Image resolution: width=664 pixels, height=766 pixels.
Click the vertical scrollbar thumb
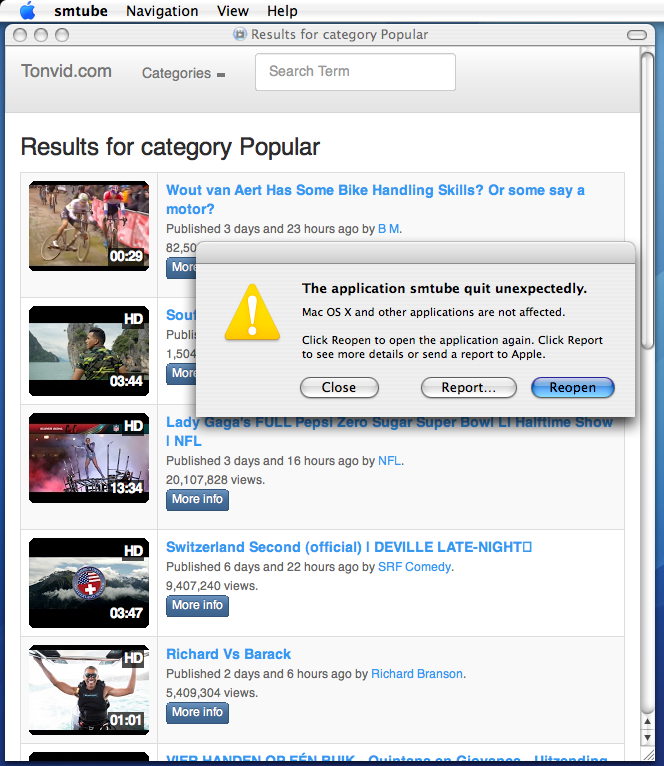pos(647,200)
